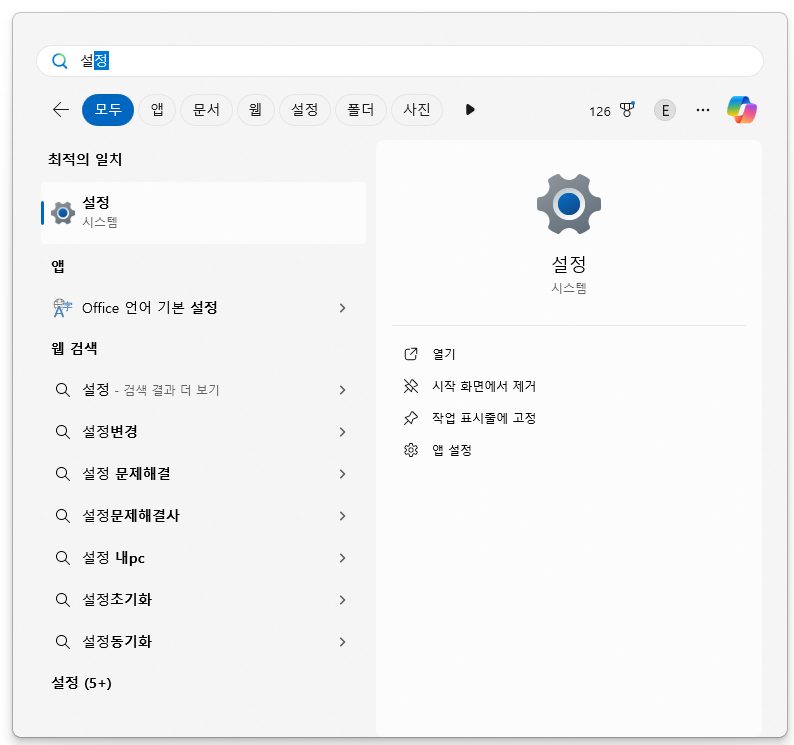The width and height of the screenshot is (794, 745).
Task: Click the pin icon beside 작업 표시줄에 고정
Action: [411, 418]
